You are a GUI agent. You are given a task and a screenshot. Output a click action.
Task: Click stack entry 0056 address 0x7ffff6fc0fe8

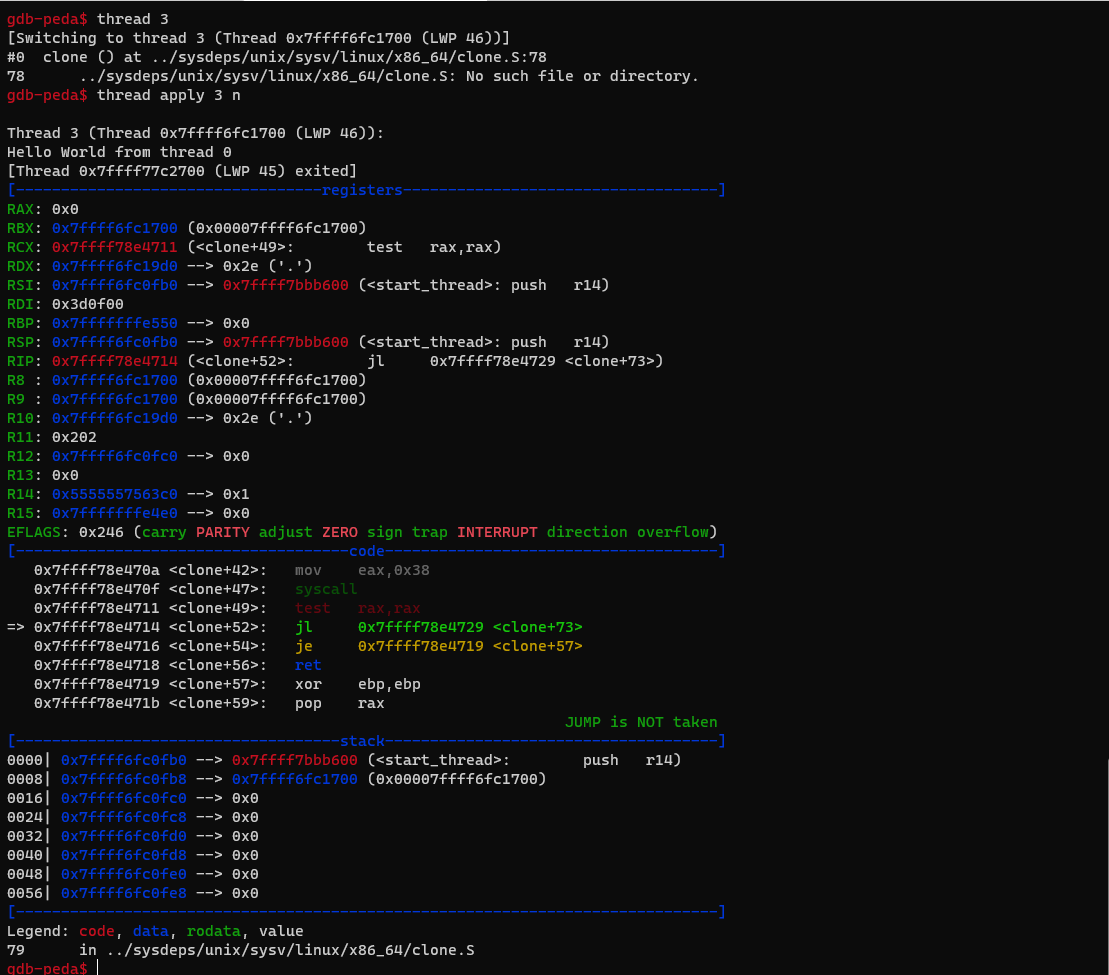pos(124,894)
